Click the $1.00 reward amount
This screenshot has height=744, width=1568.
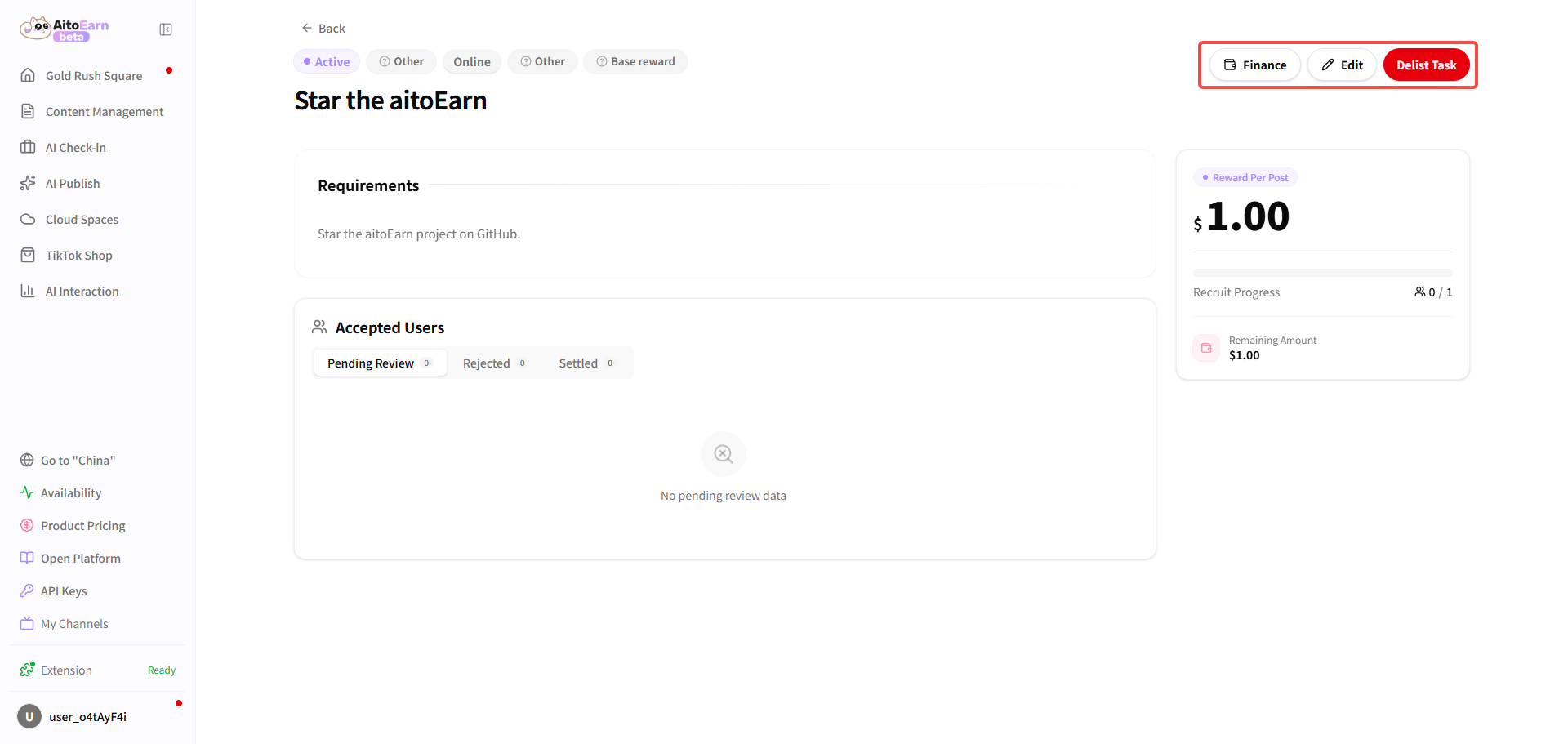coord(1241,216)
